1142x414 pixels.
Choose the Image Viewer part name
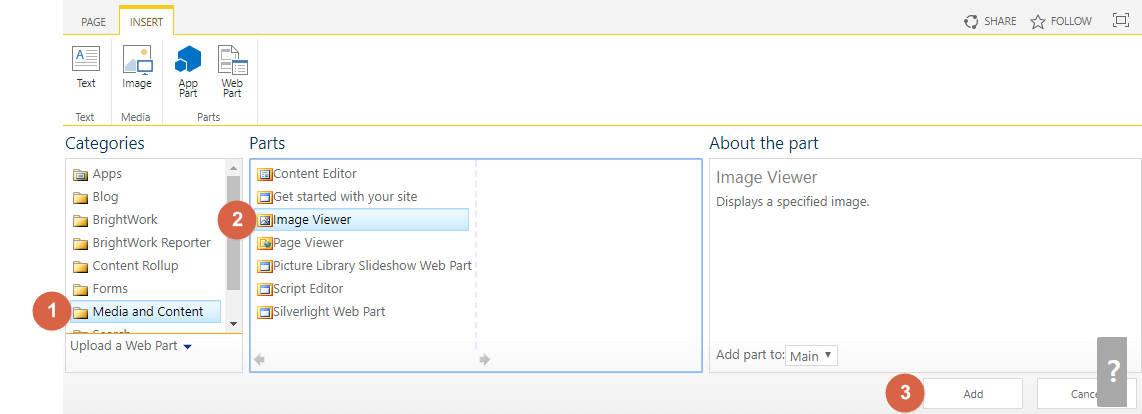312,219
